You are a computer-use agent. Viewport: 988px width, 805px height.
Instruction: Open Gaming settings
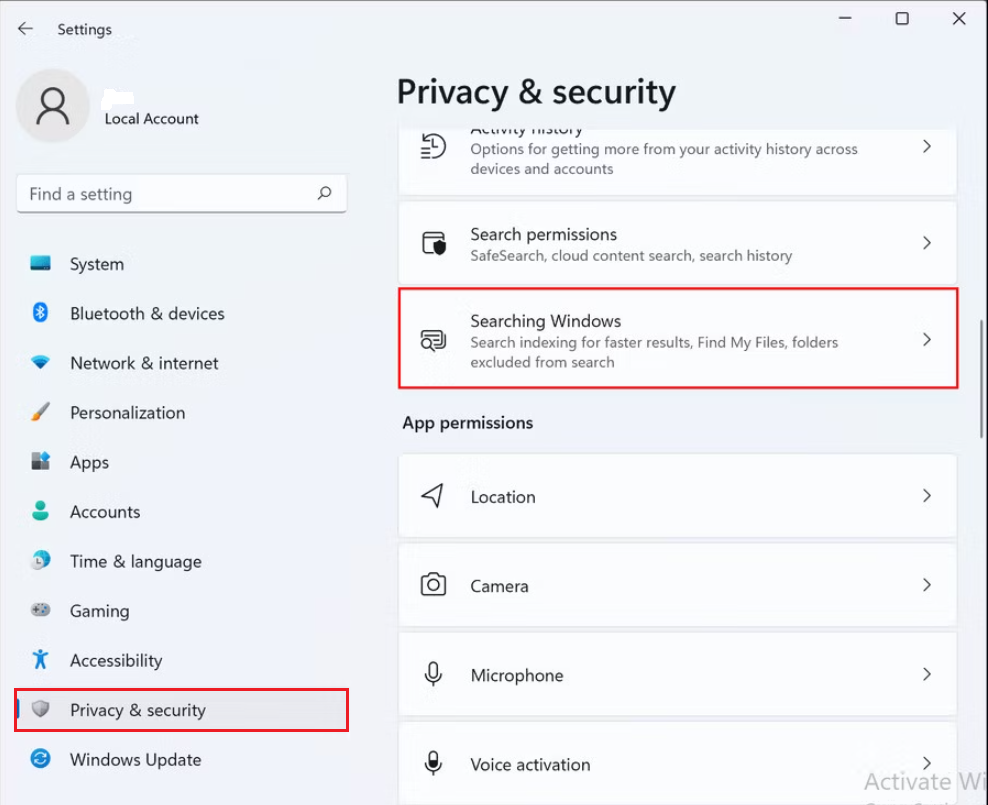(x=181, y=610)
